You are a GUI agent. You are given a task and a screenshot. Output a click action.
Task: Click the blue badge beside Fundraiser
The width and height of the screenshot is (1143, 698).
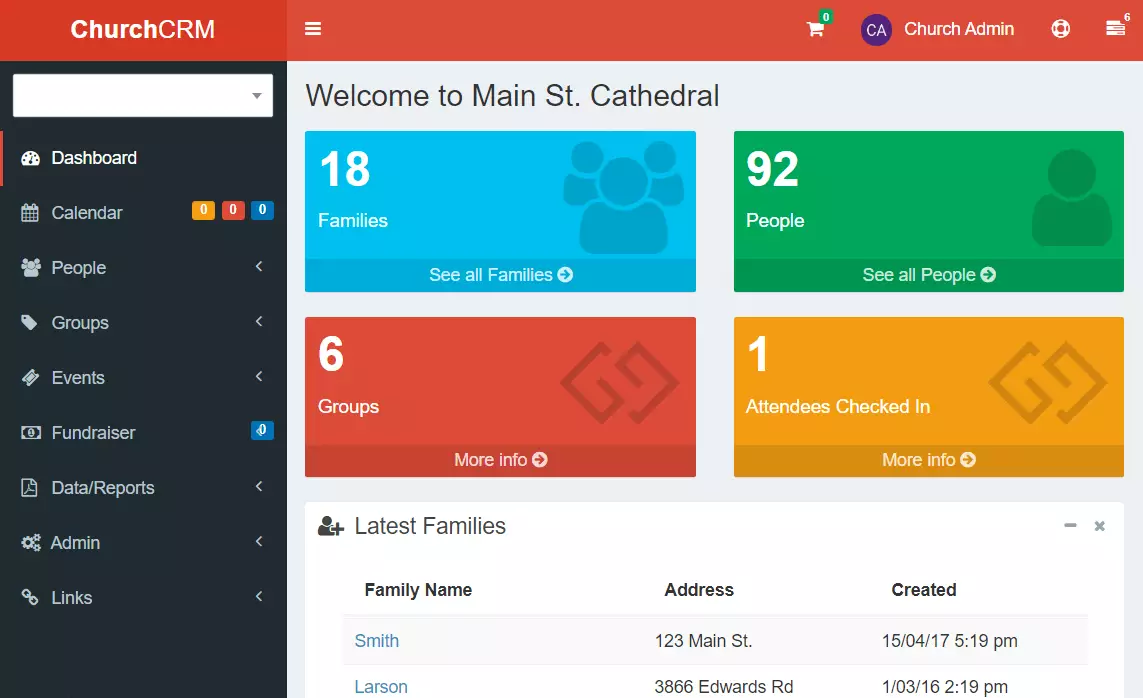tap(262, 431)
